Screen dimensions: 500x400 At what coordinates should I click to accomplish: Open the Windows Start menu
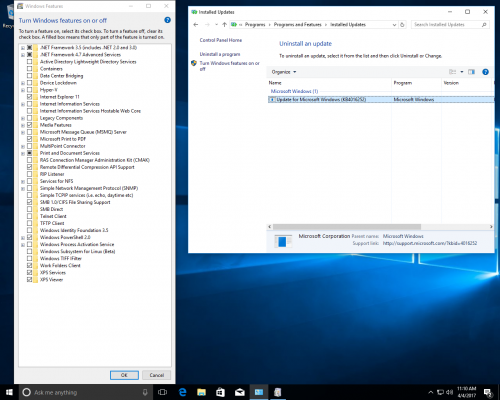[x=9, y=392]
